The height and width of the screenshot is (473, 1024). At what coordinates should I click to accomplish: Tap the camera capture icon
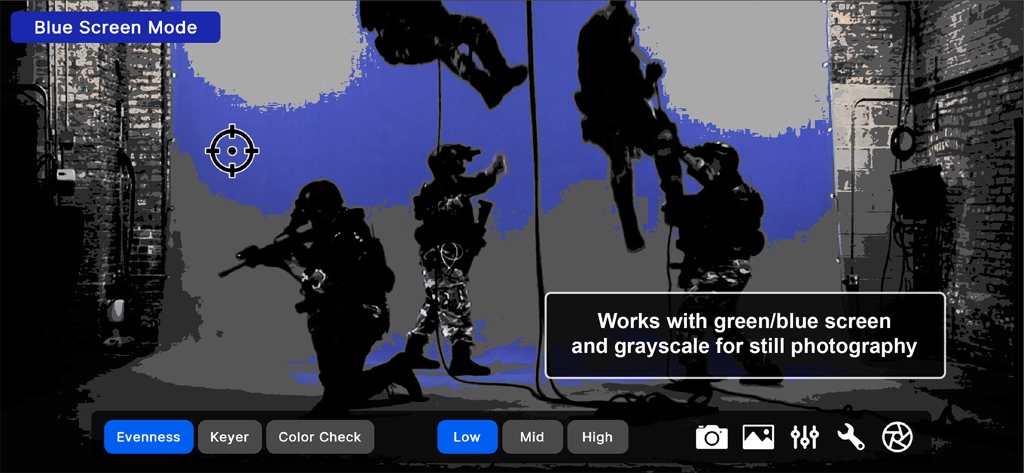pyautogui.click(x=712, y=437)
